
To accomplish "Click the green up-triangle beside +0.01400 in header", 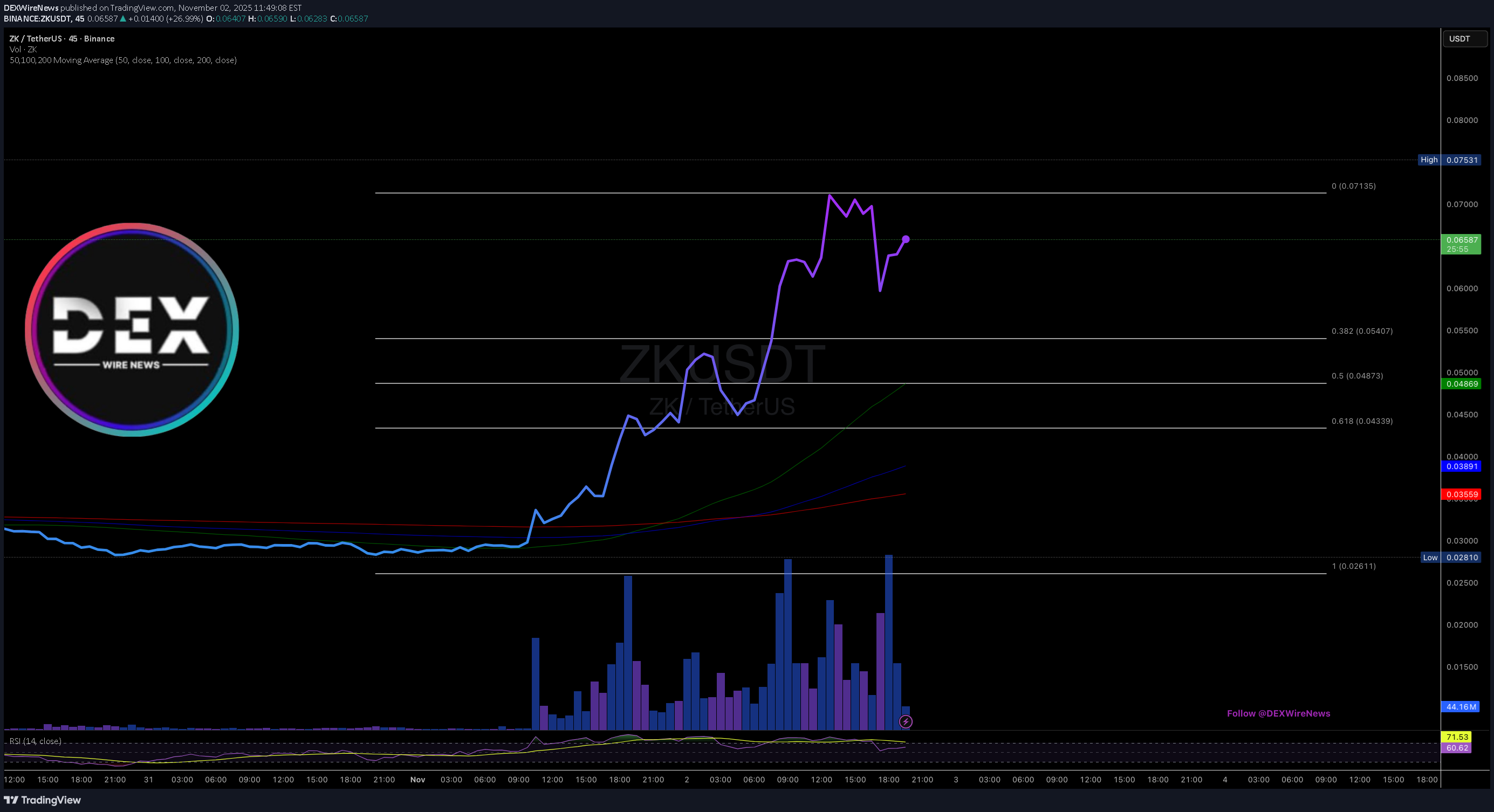I will (x=123, y=18).
